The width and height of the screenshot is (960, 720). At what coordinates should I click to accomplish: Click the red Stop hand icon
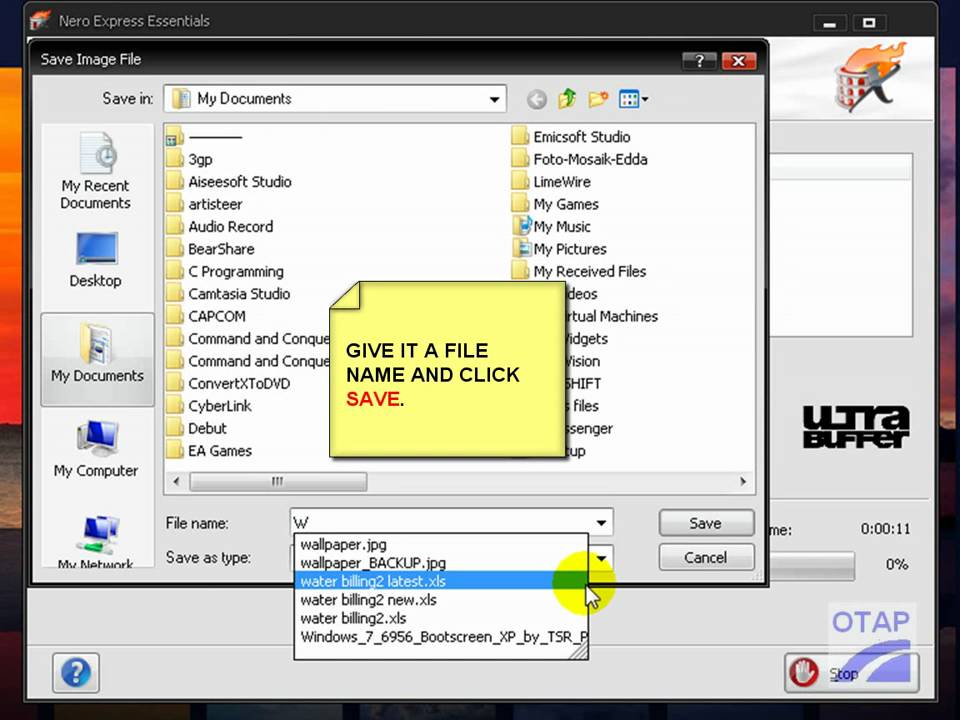[x=805, y=673]
